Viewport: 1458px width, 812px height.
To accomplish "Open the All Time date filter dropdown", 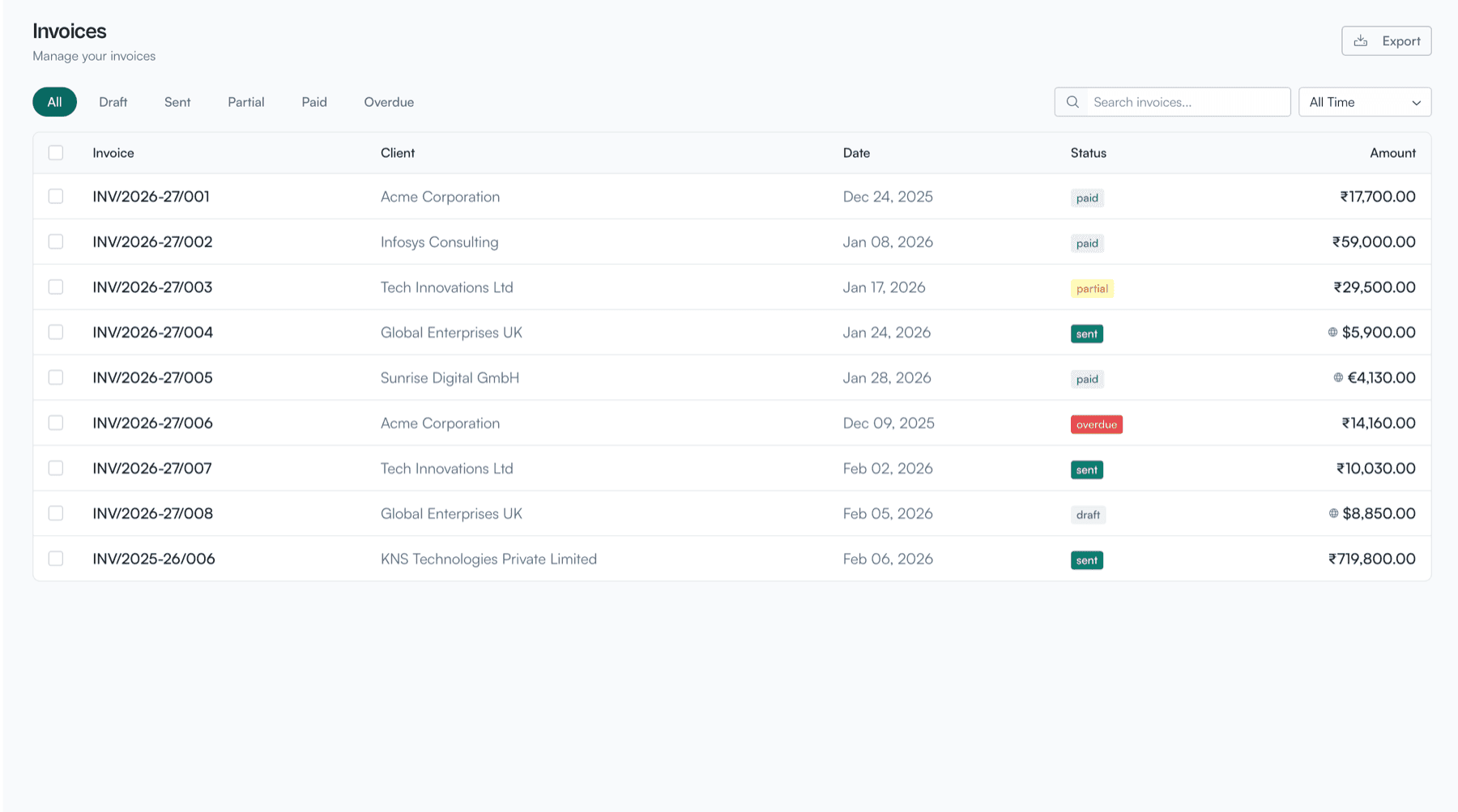I will (x=1365, y=102).
